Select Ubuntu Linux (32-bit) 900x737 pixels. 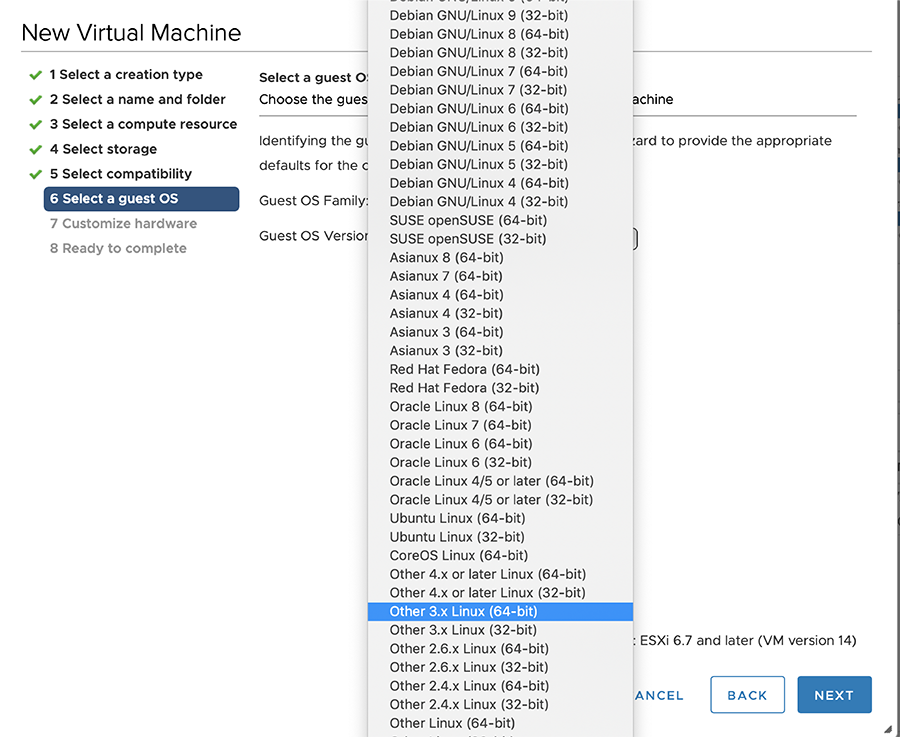coord(500,537)
